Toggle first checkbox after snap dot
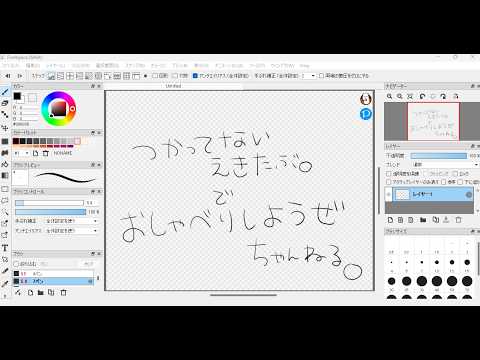Image resolution: width=480 pixels, height=360 pixels. pyautogui.click(x=155, y=76)
